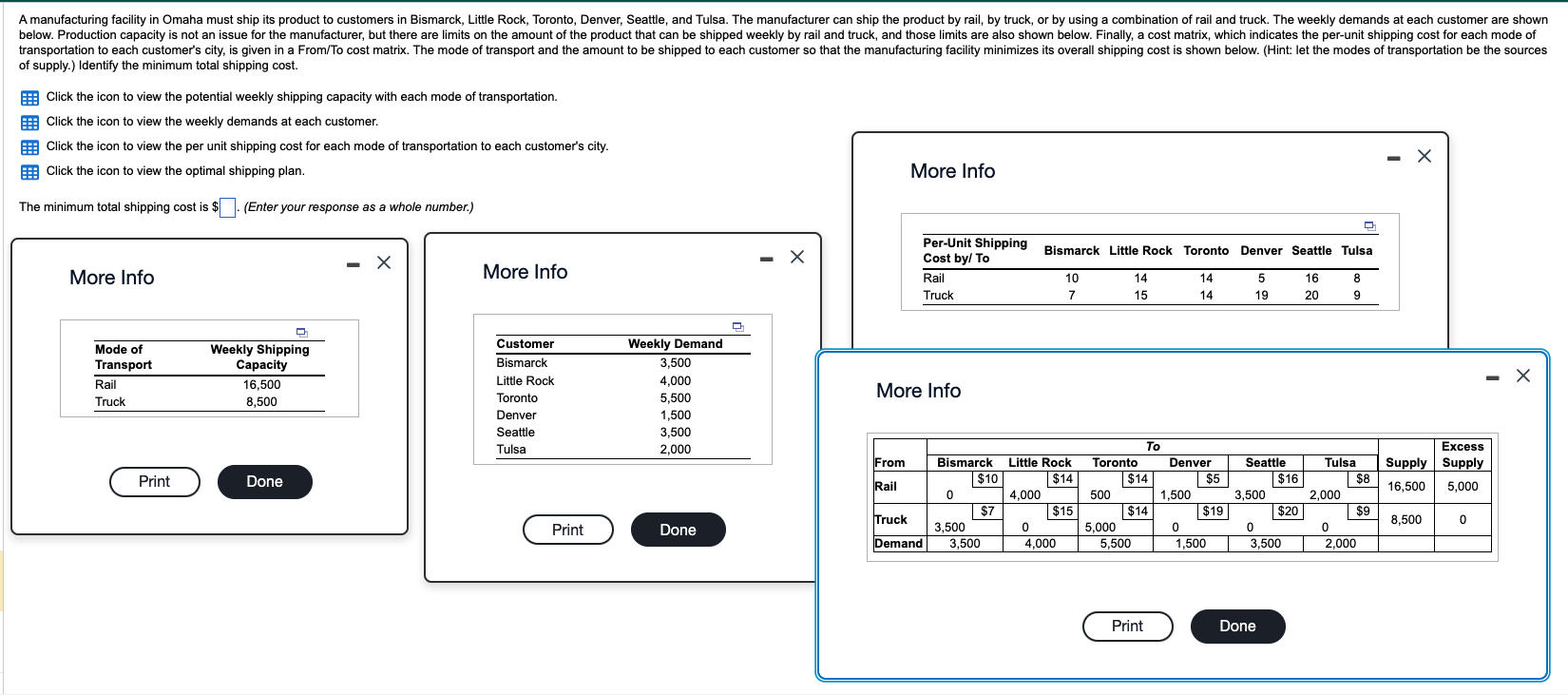Viewport: 1568px width, 695px height.
Task: Click the Bismarck row in demand table
Action: coord(622,363)
